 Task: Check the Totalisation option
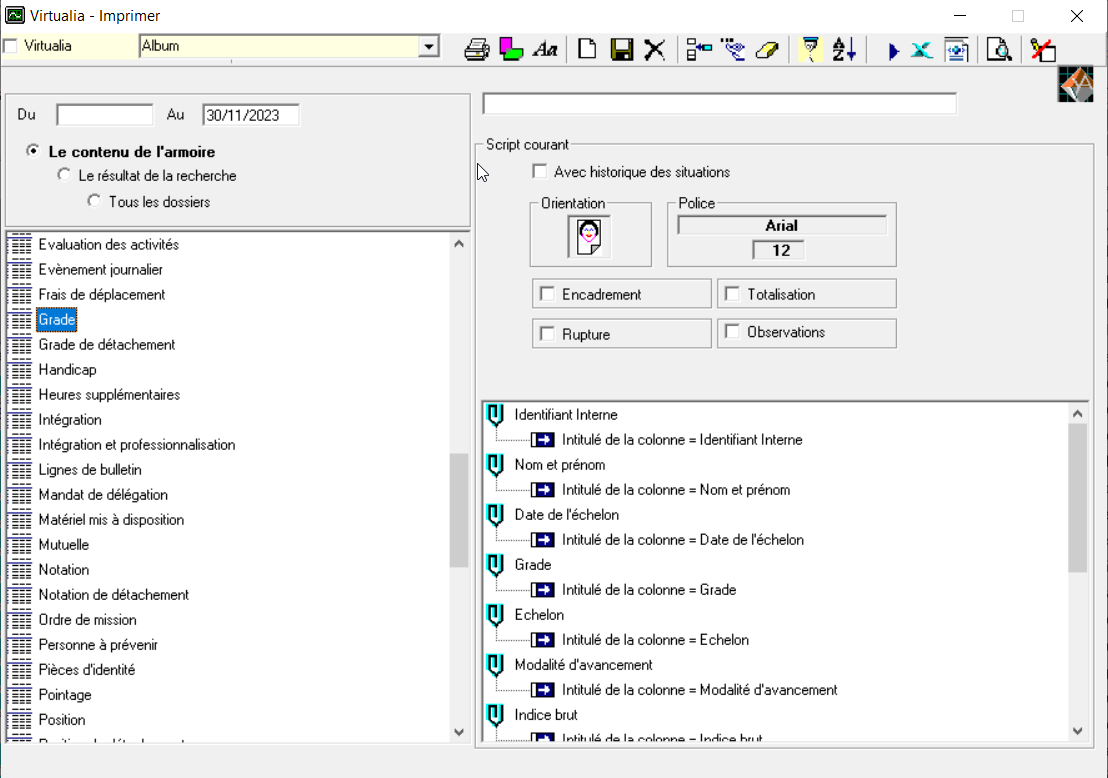[732, 294]
